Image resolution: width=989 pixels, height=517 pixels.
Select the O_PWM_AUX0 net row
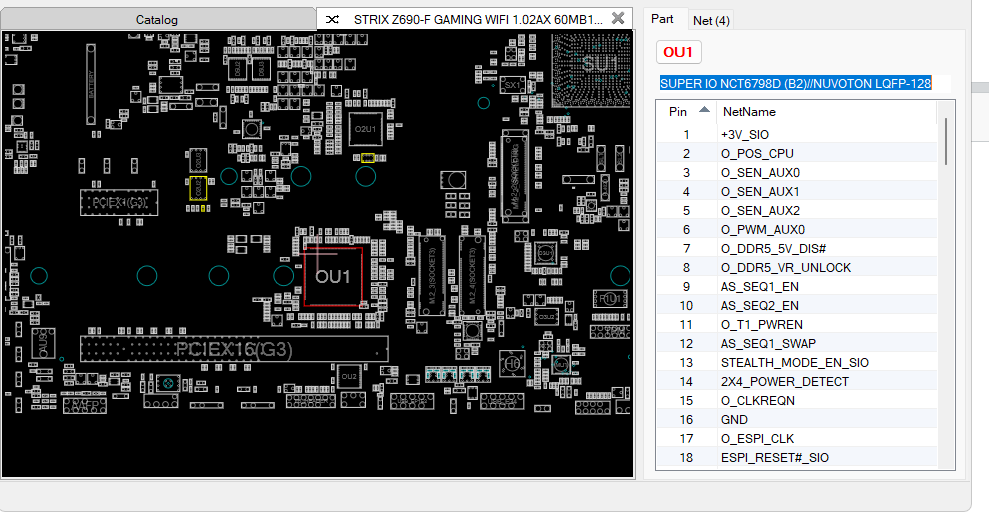tap(797, 229)
